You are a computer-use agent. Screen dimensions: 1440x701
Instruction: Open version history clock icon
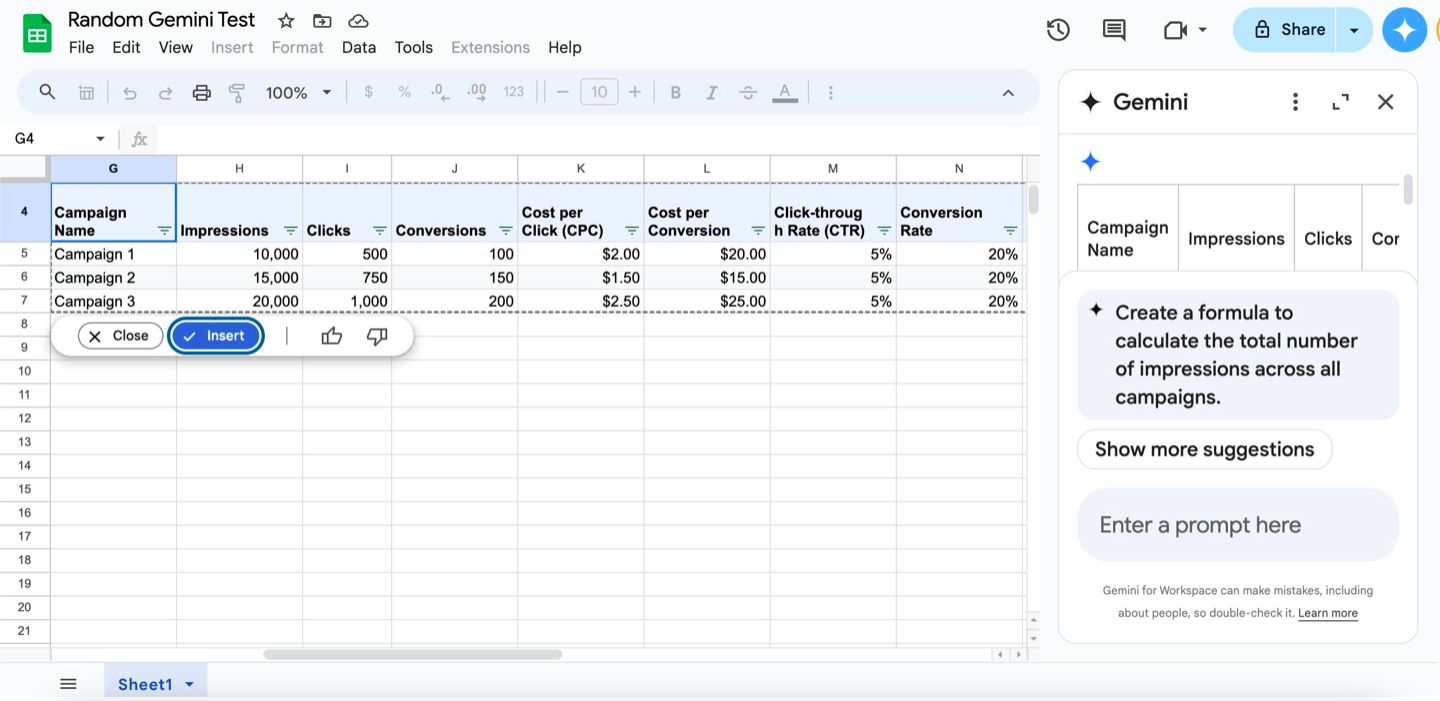1058,30
